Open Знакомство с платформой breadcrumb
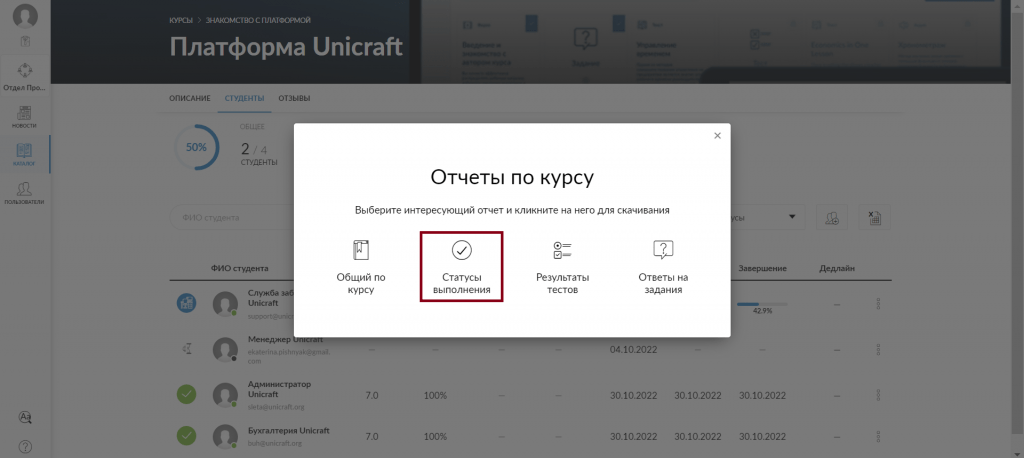This screenshot has height=458, width=1024. (258, 20)
